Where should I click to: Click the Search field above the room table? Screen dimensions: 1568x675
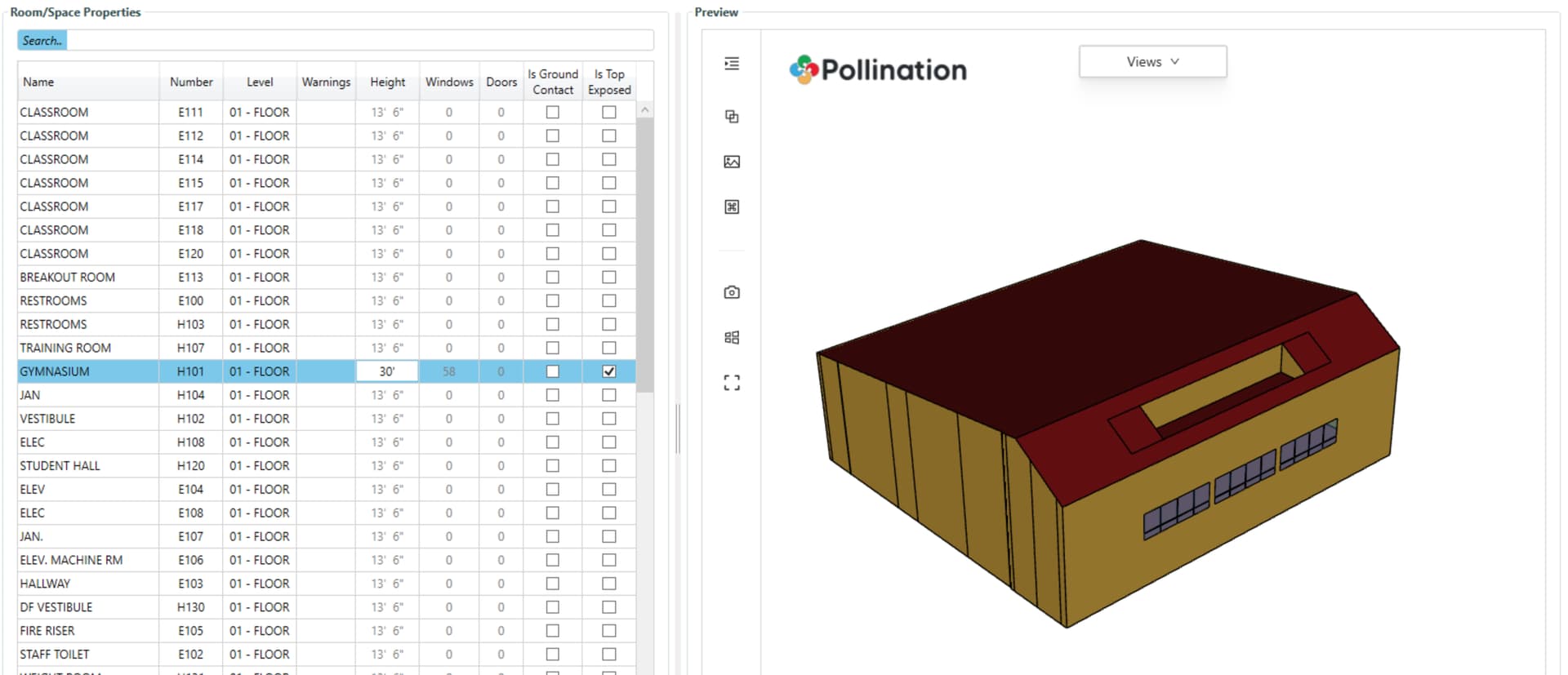click(x=359, y=41)
